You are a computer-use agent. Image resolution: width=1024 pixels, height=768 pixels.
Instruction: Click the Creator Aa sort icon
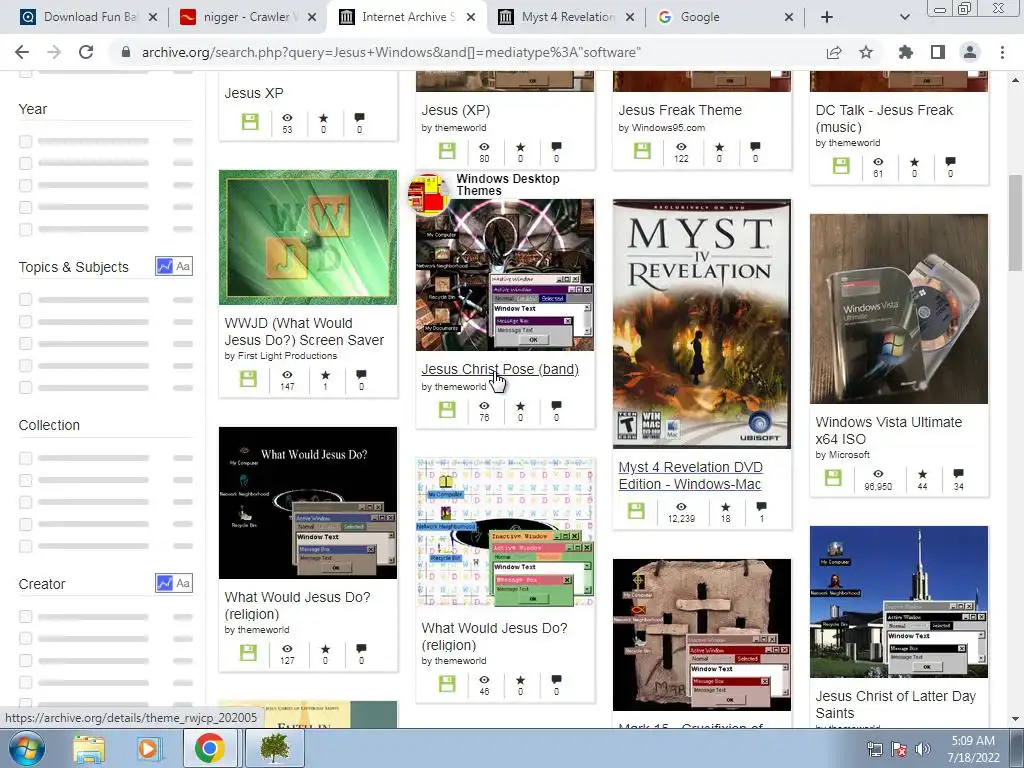point(184,583)
